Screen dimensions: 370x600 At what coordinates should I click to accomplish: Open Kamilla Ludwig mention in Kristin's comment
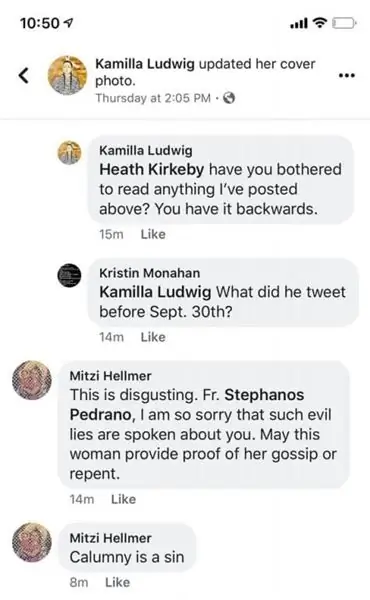point(155,292)
